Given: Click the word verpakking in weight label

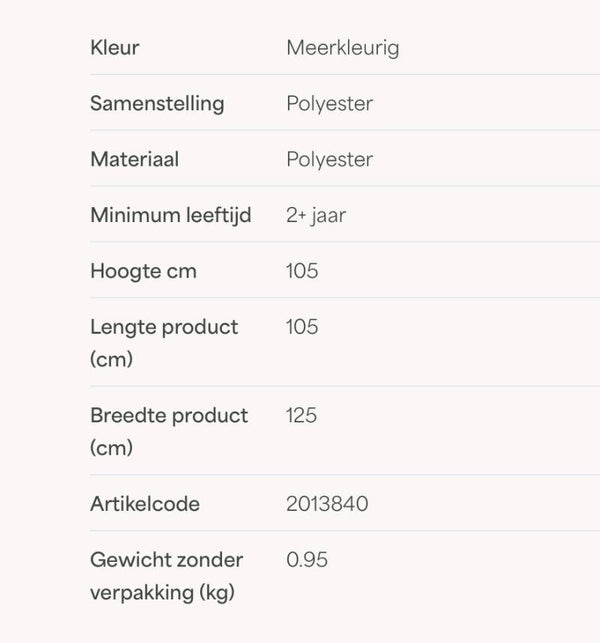Looking at the screenshot, I should point(142,593).
